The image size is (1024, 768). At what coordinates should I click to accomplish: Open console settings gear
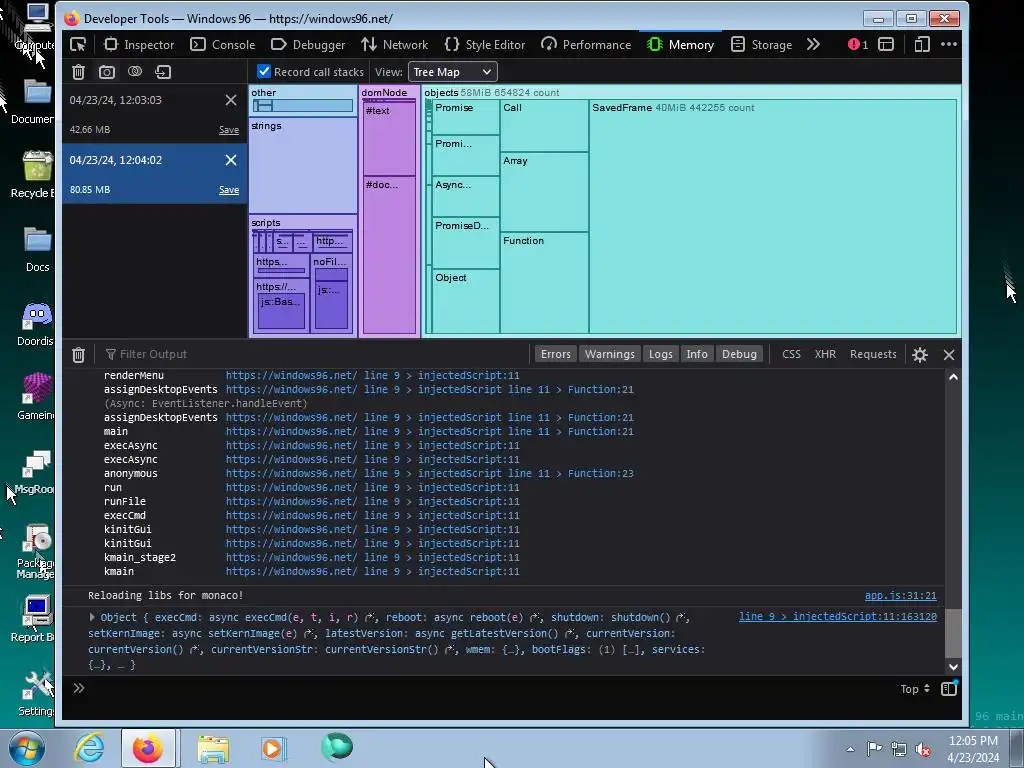pyautogui.click(x=920, y=355)
